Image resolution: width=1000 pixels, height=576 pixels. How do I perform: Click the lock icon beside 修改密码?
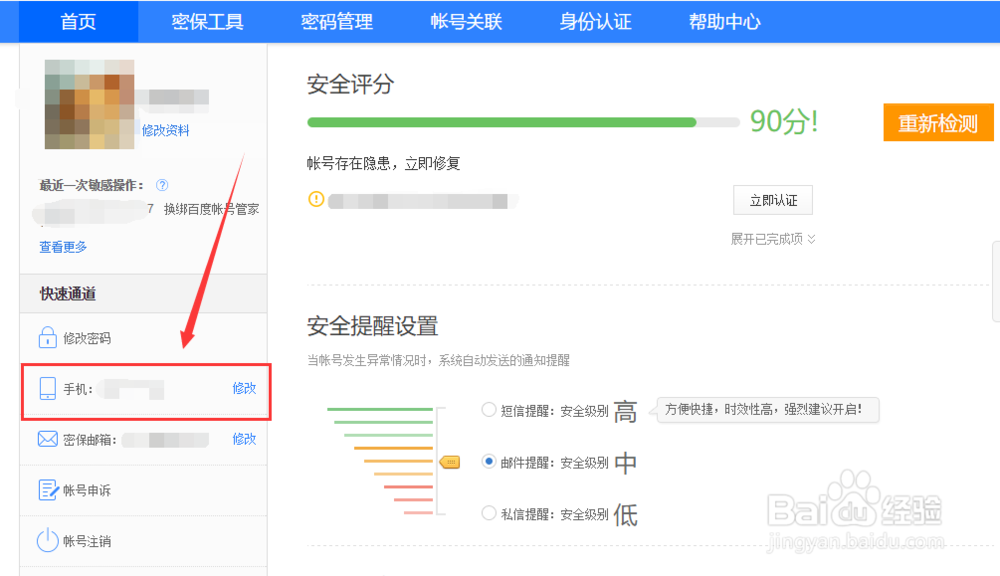pos(47,338)
